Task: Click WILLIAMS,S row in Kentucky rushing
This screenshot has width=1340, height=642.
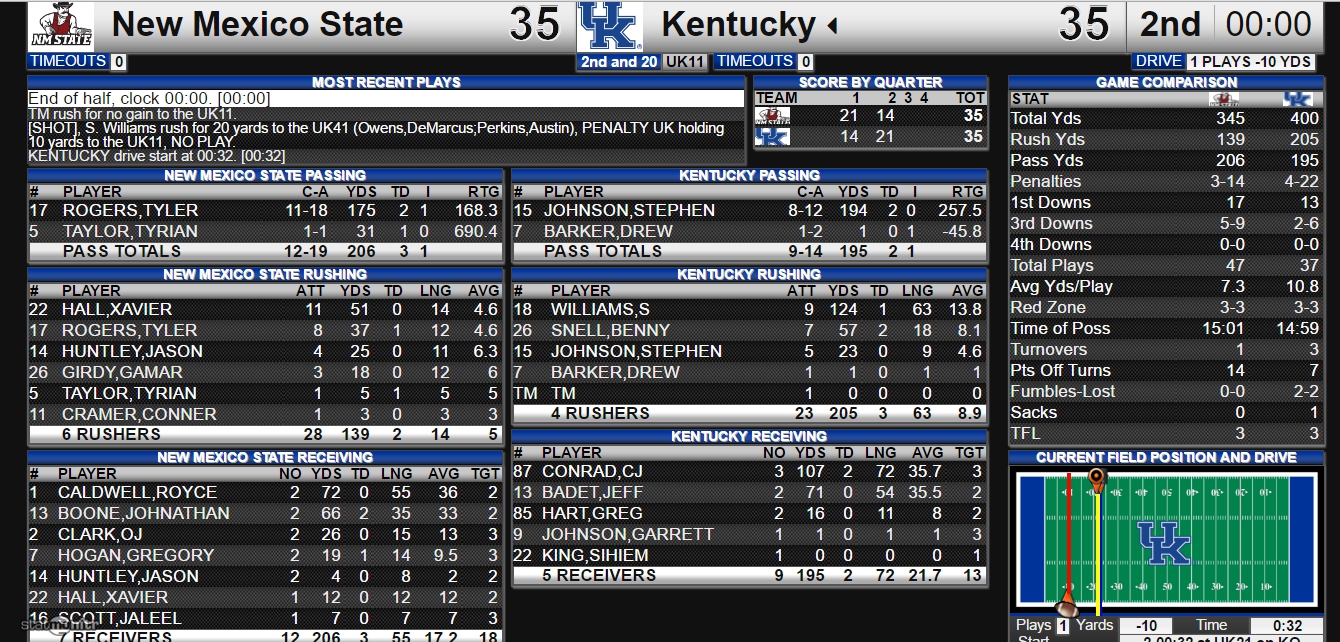Action: 749,310
